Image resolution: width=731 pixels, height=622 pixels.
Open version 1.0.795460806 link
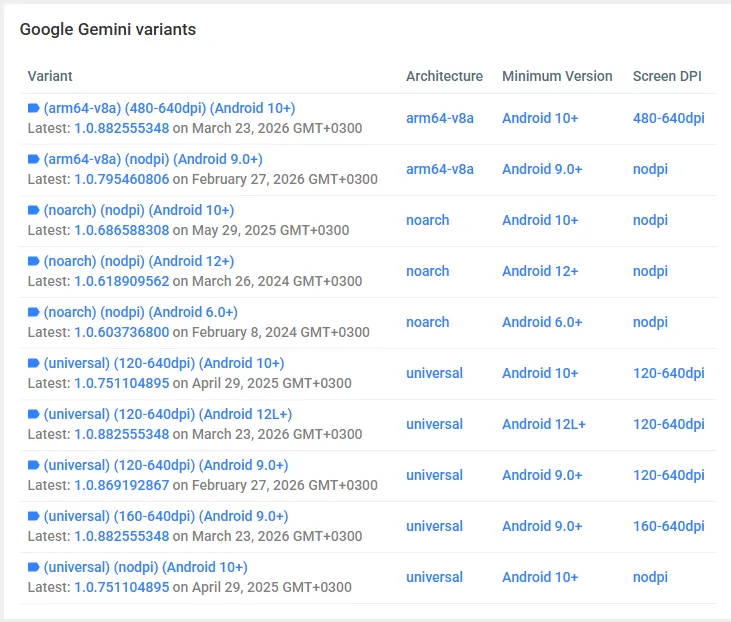(121, 180)
